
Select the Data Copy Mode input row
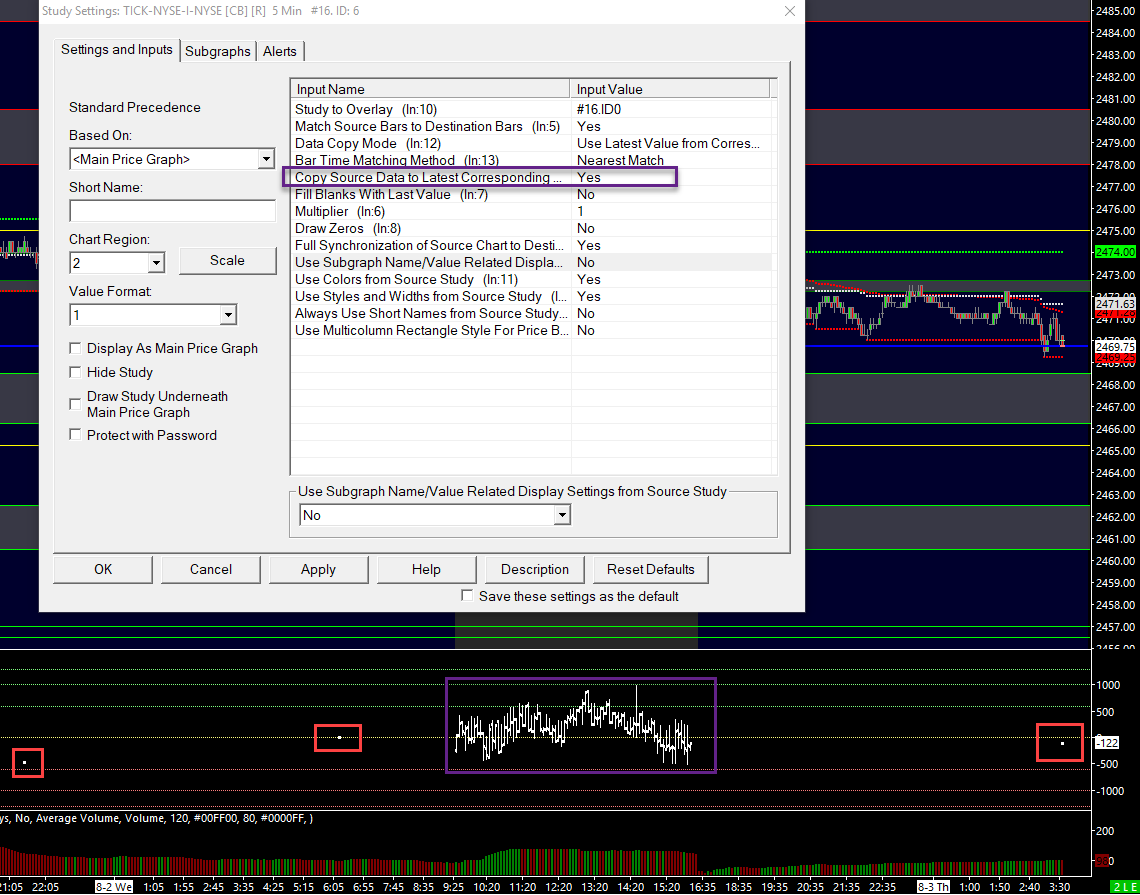531,143
